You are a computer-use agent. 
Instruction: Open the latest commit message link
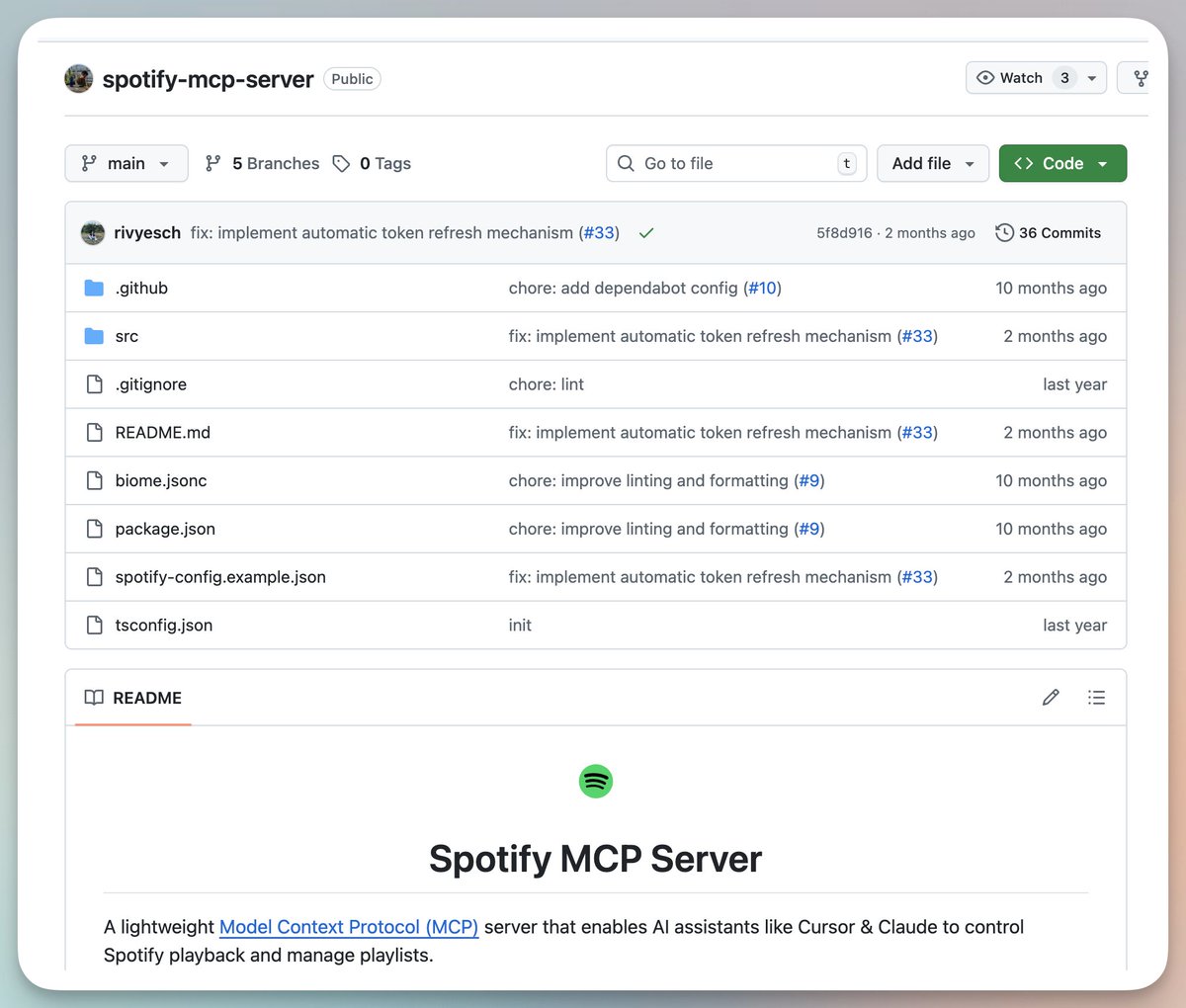(x=381, y=232)
